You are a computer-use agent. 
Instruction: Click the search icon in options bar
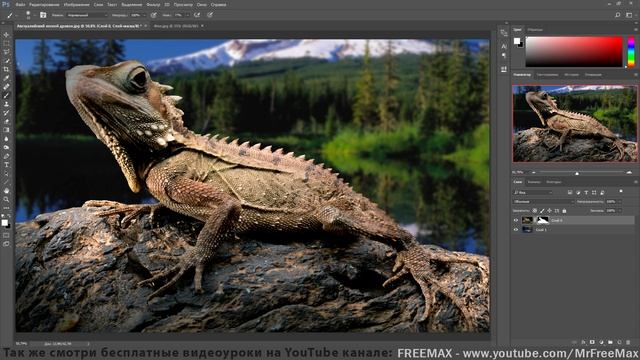618,15
